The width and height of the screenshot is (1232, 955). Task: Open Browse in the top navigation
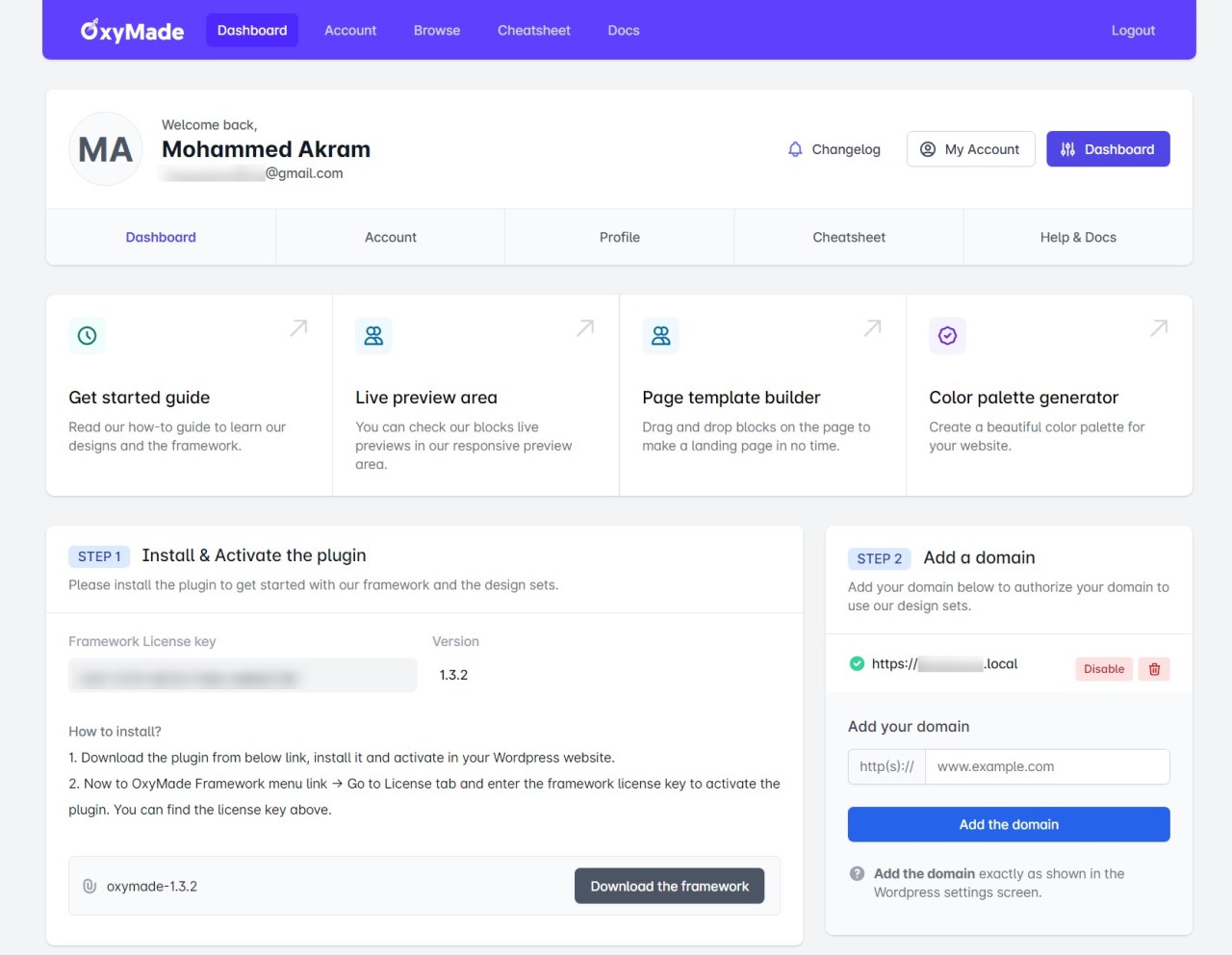point(437,31)
